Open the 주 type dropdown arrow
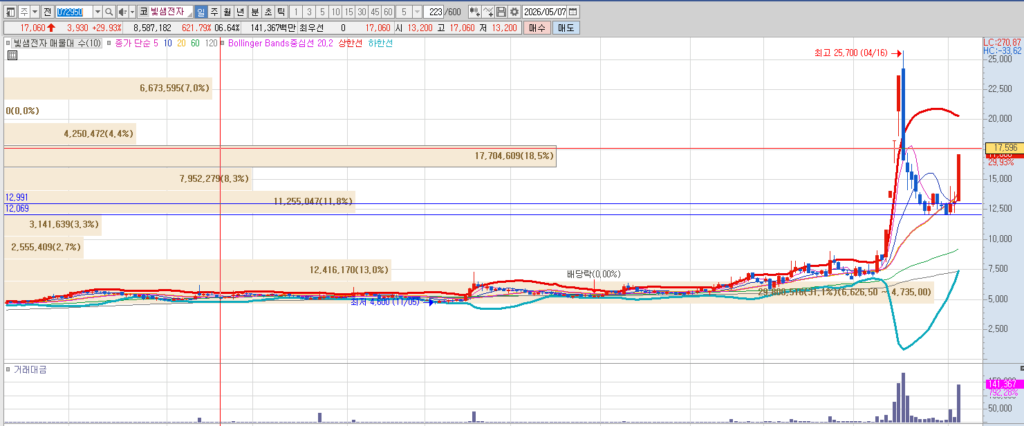Image resolution: width=1024 pixels, height=426 pixels. click(35, 12)
